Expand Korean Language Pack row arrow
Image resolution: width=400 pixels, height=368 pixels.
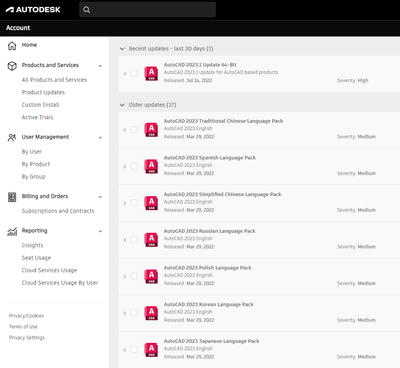click(x=125, y=313)
